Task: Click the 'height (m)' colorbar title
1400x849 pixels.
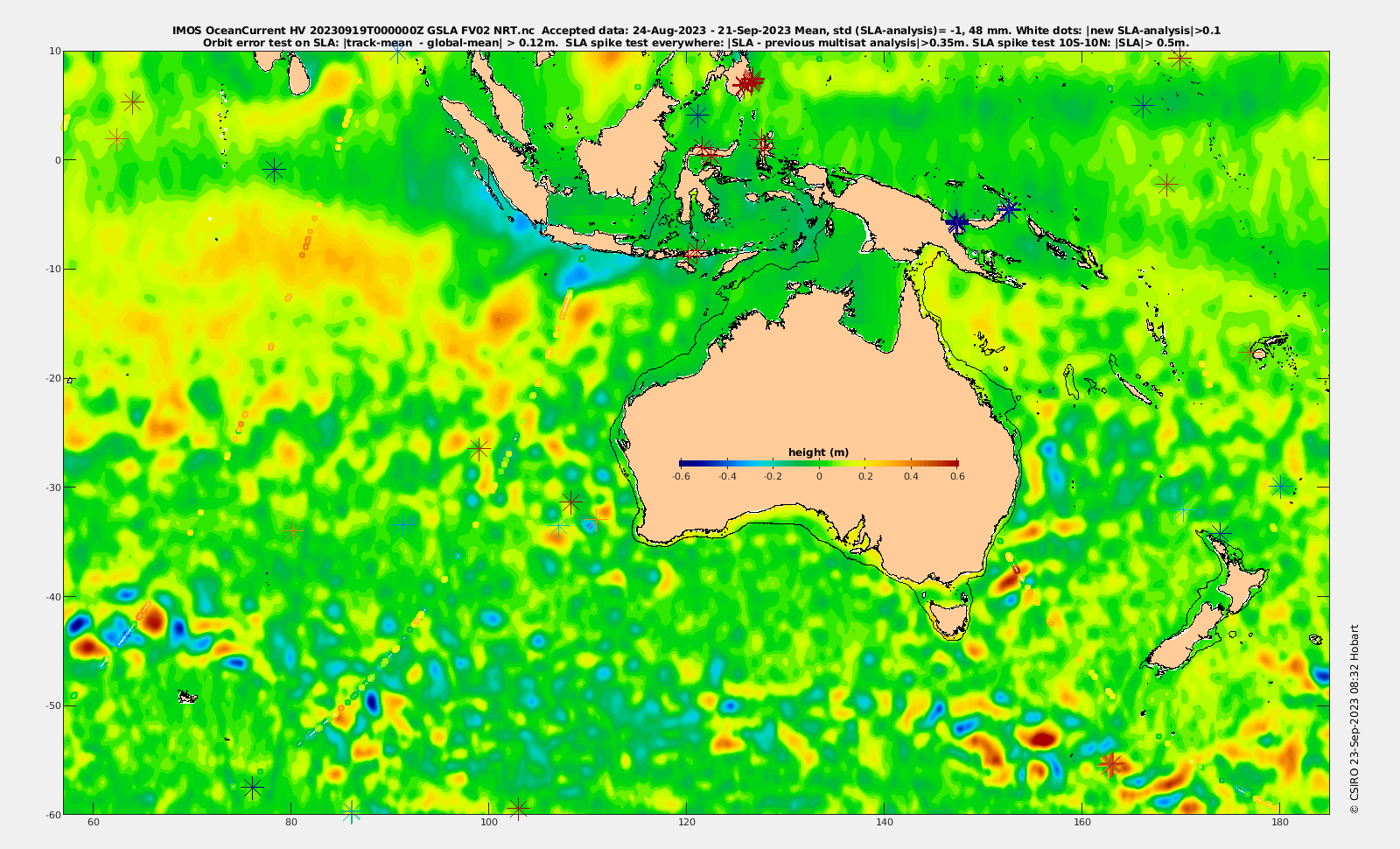Action: [x=818, y=453]
